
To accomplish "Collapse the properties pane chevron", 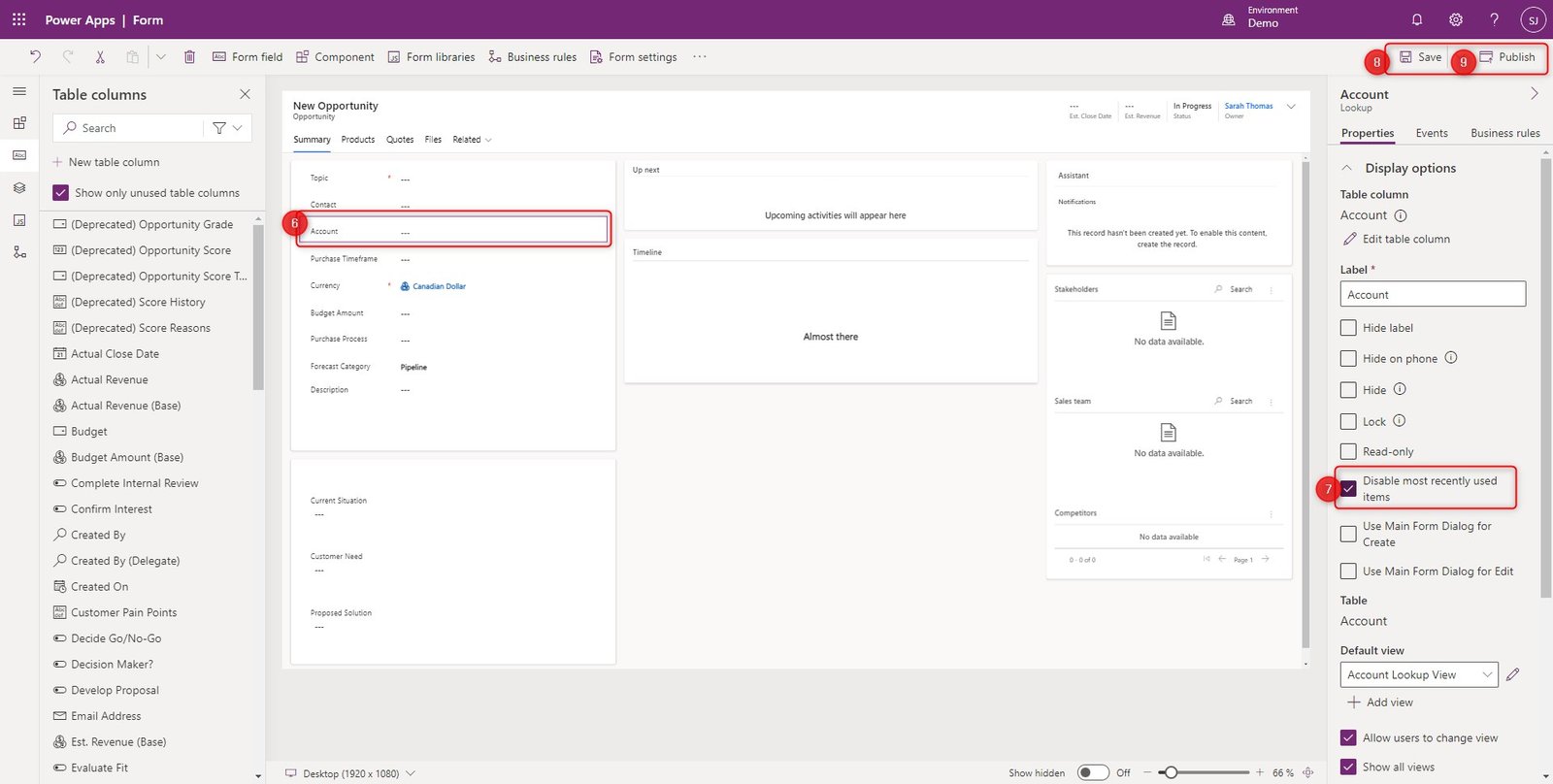I will pyautogui.click(x=1535, y=94).
